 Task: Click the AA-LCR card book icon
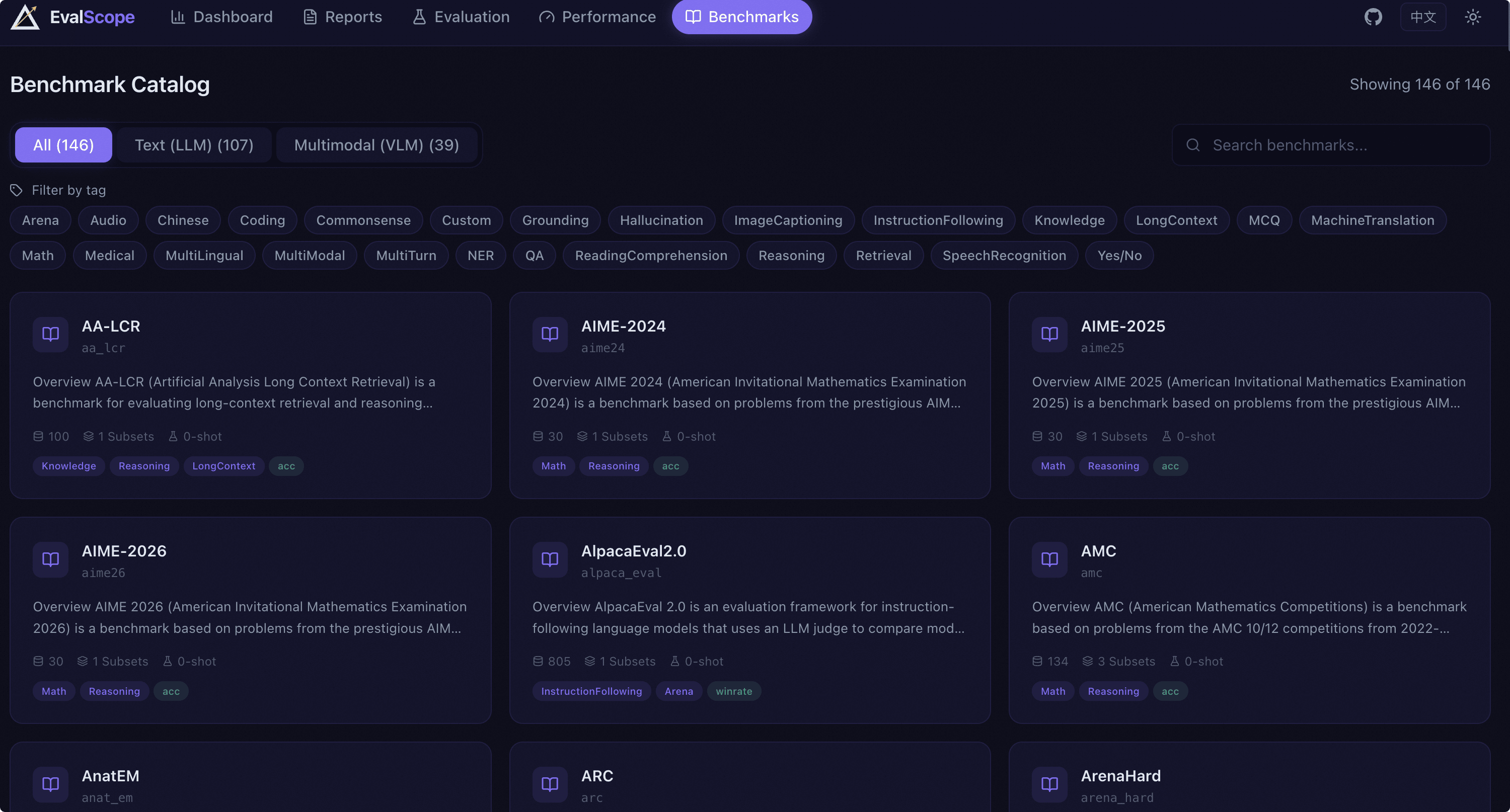(x=50, y=335)
